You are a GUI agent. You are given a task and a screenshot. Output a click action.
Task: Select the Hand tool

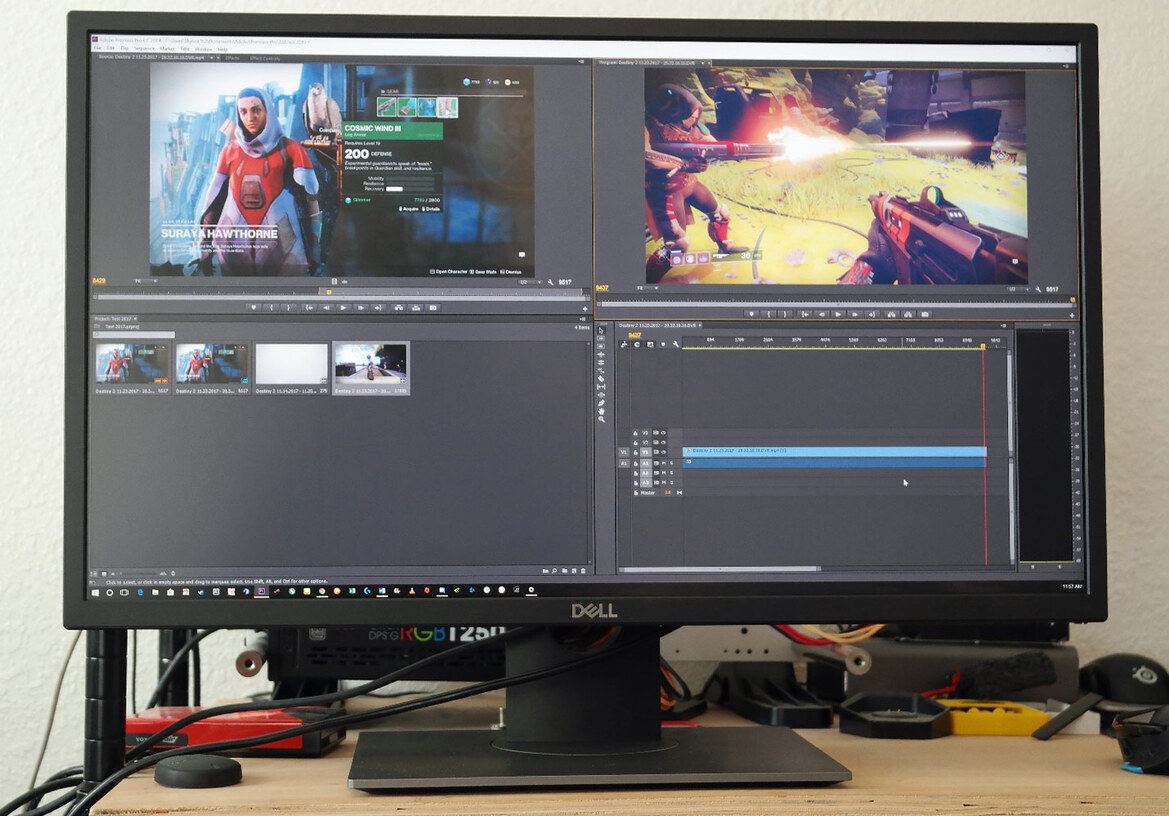[x=601, y=411]
